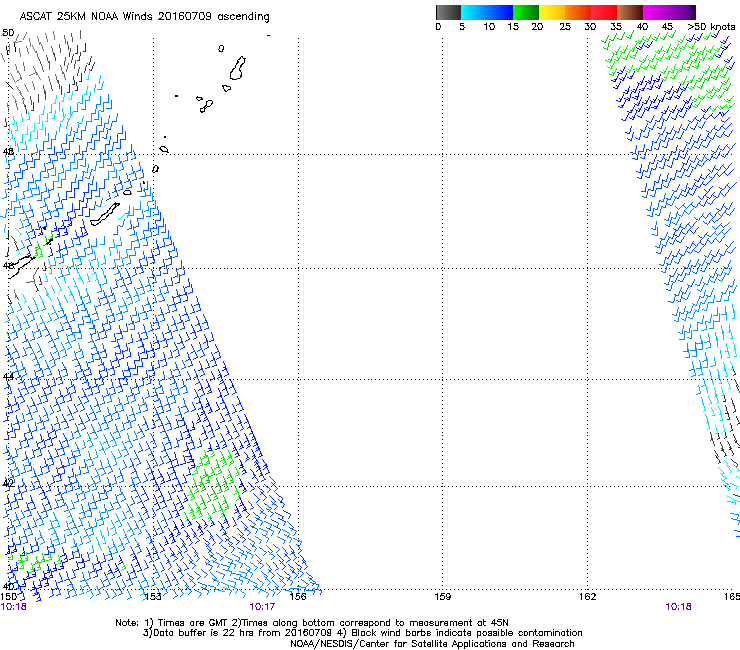Click the latitude label '48'
Image resolution: width=740 pixels, height=650 pixels.
(x=8, y=152)
